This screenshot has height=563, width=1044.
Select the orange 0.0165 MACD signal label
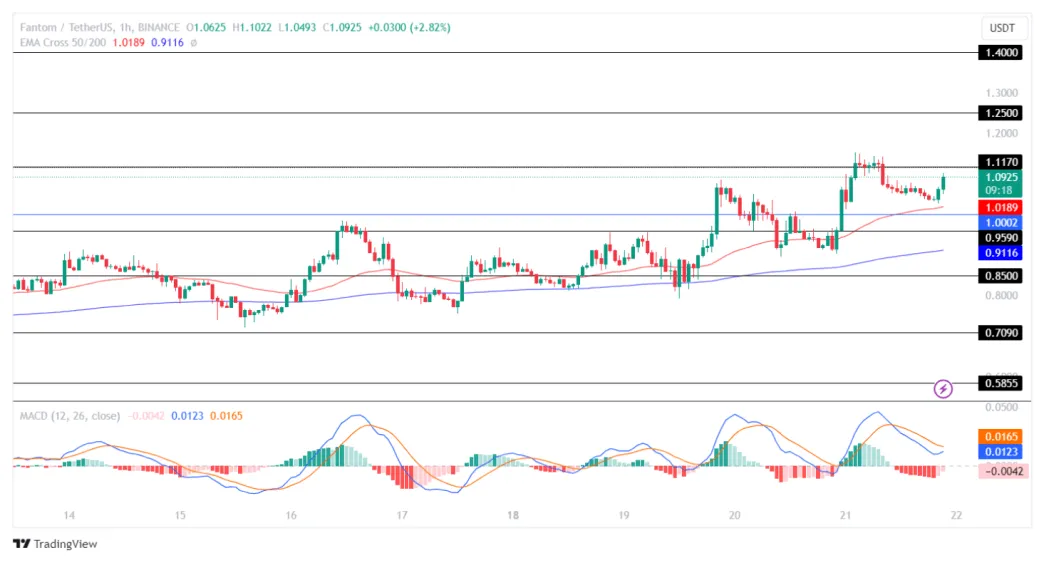click(1001, 437)
